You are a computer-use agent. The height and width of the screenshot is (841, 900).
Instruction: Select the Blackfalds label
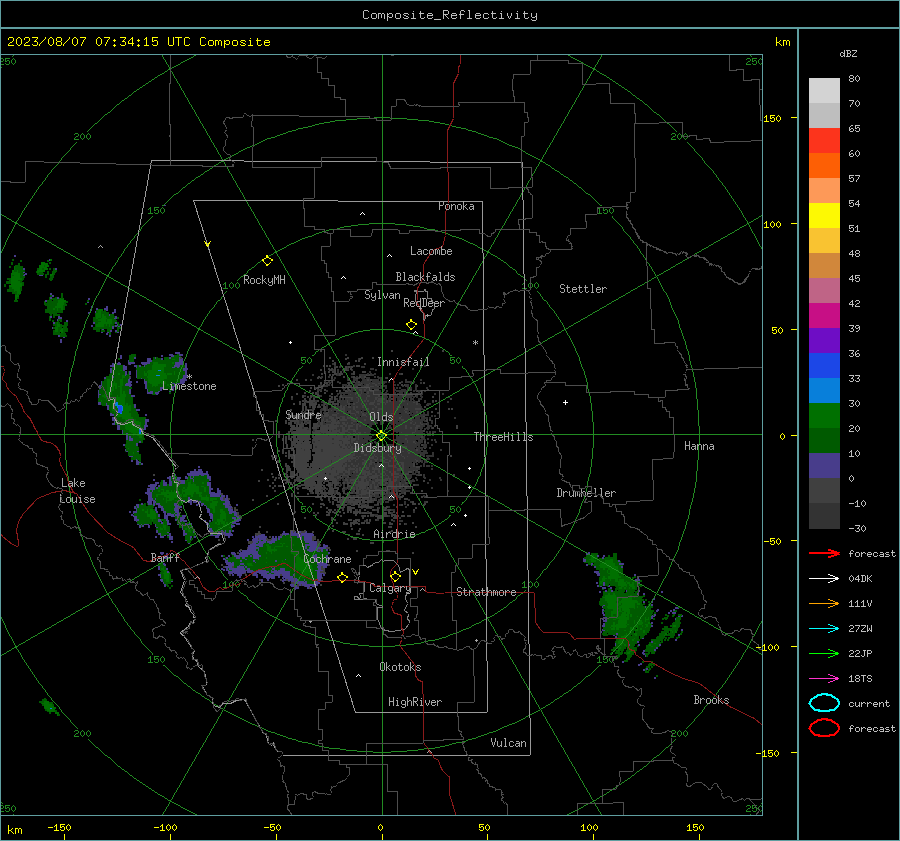(425, 277)
